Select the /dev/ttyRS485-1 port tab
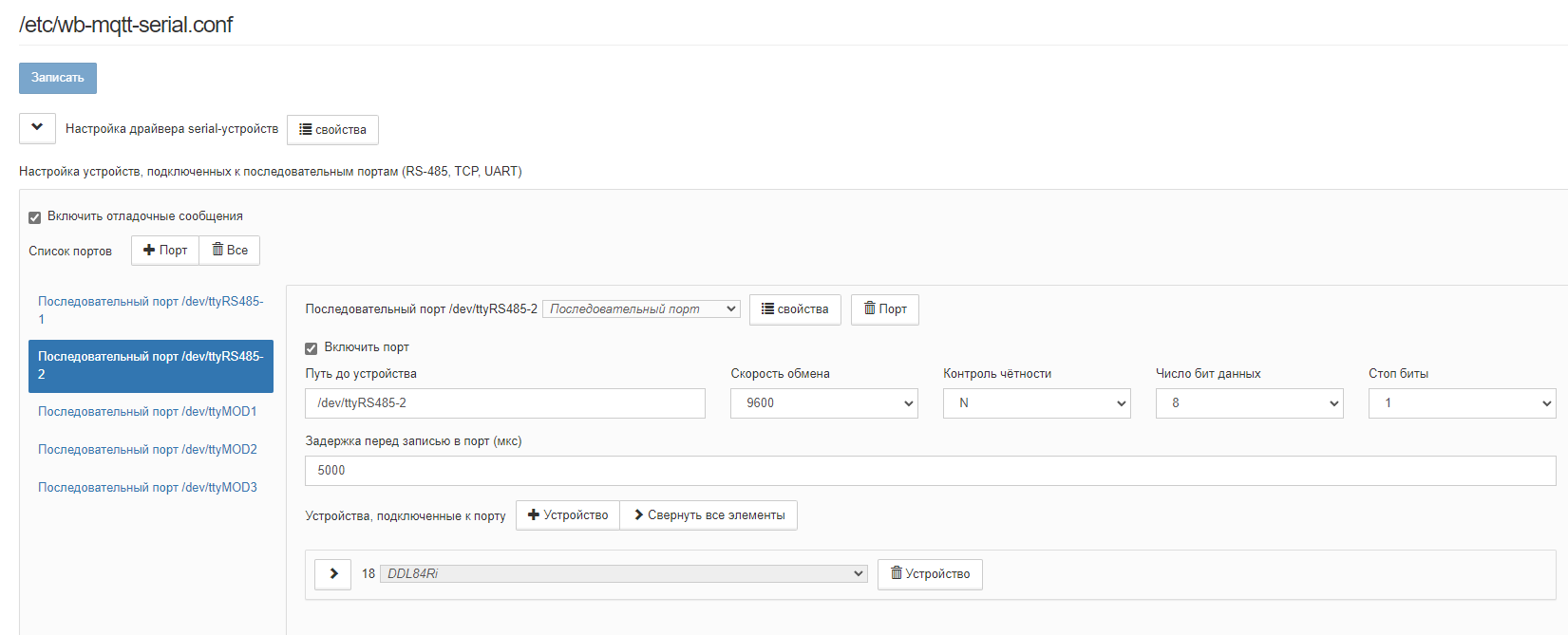 150,310
